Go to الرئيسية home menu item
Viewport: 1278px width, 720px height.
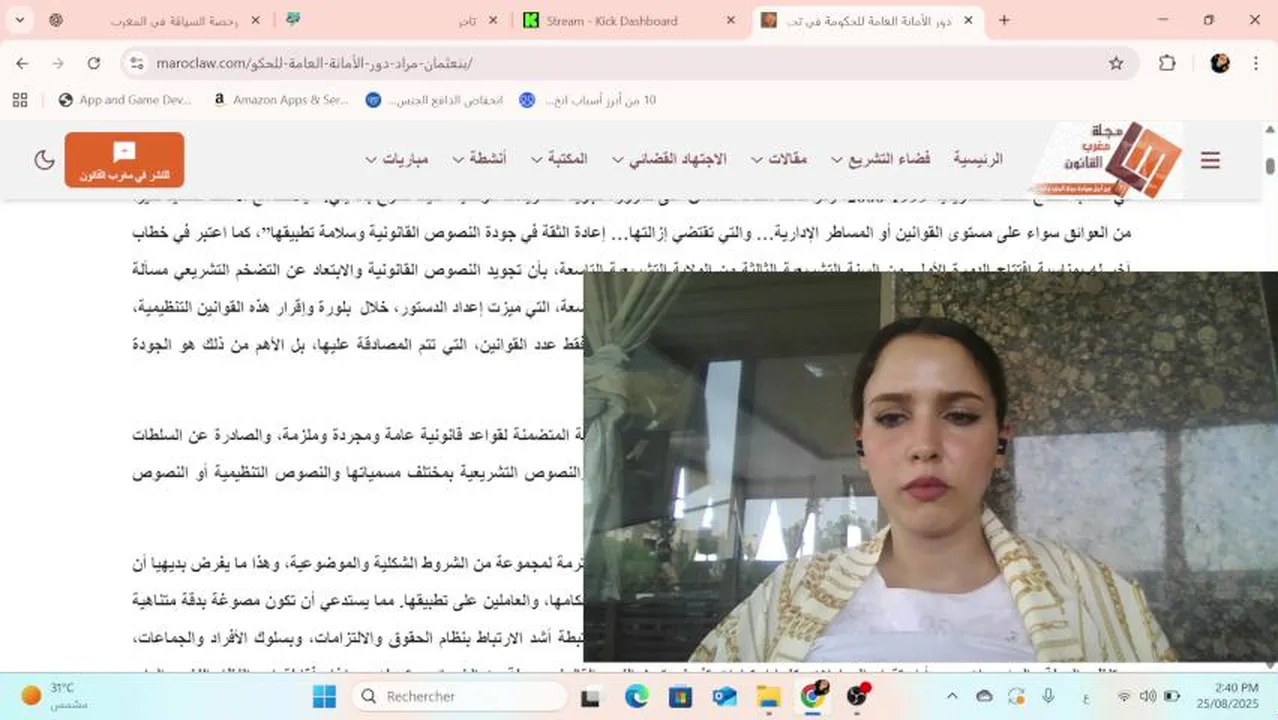click(x=978, y=160)
